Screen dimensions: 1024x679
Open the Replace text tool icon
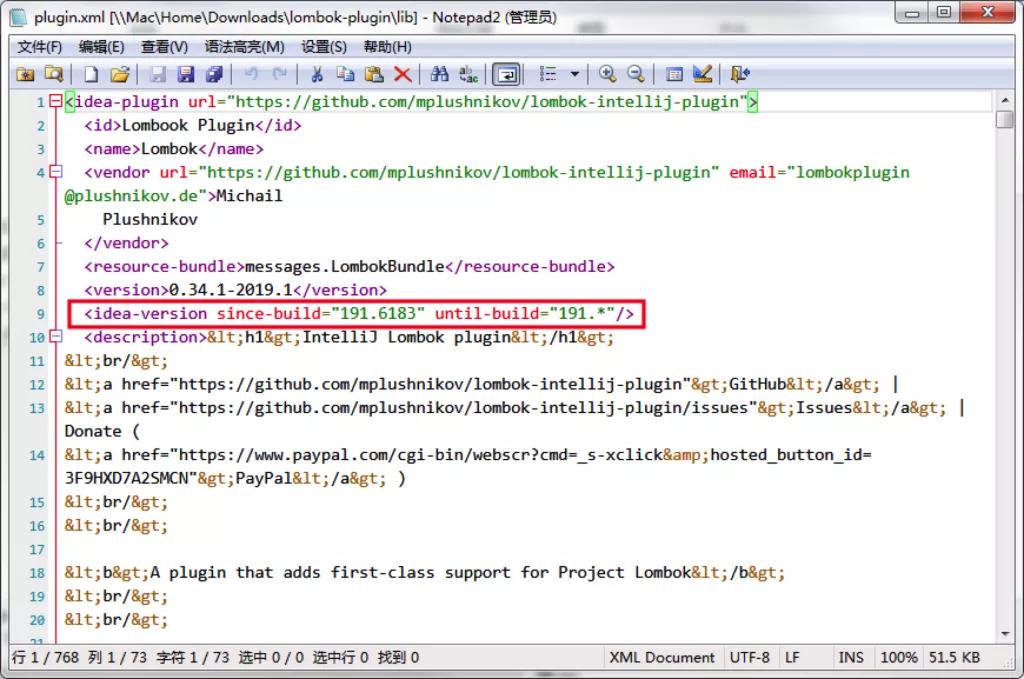(x=468, y=74)
